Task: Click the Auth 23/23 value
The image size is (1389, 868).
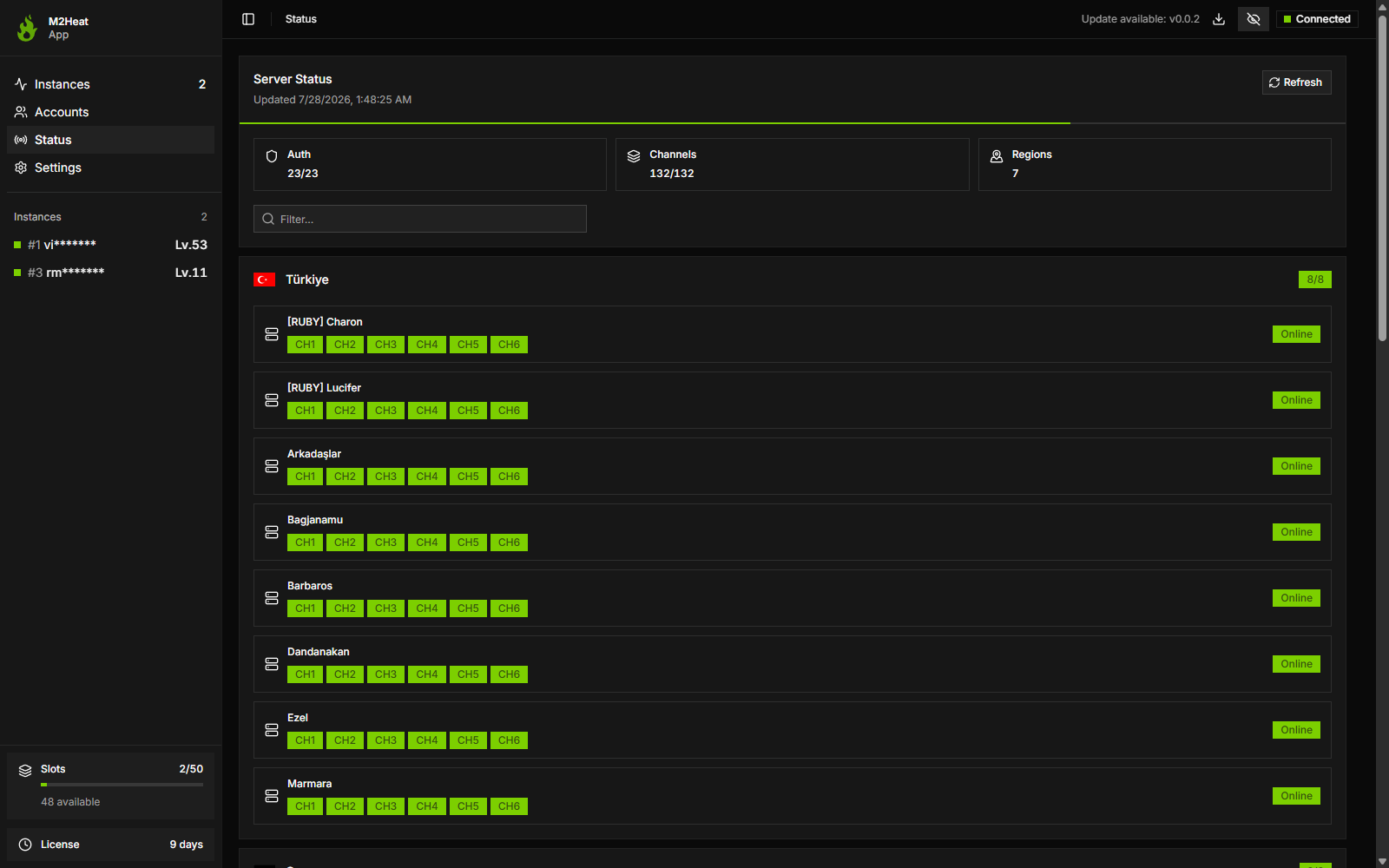Action: click(x=303, y=174)
